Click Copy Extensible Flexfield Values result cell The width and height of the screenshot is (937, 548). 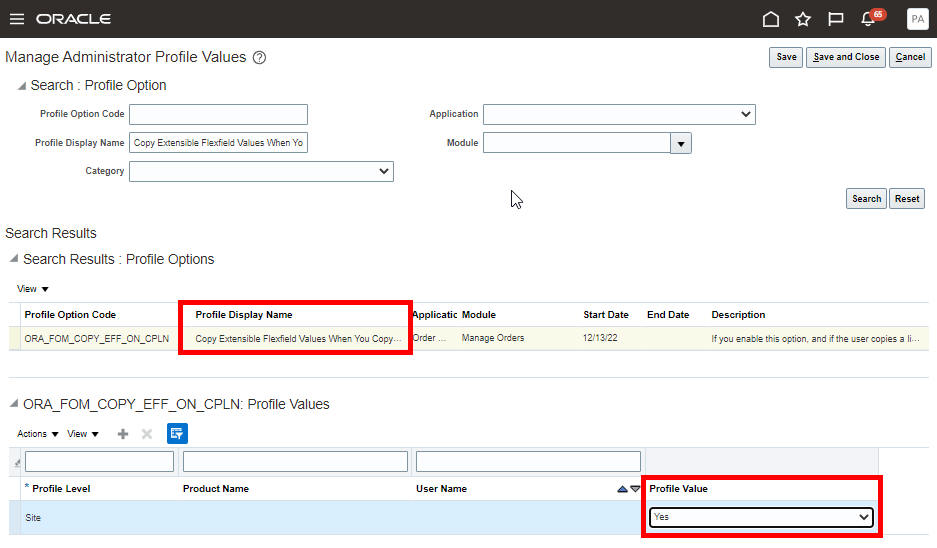pos(298,339)
